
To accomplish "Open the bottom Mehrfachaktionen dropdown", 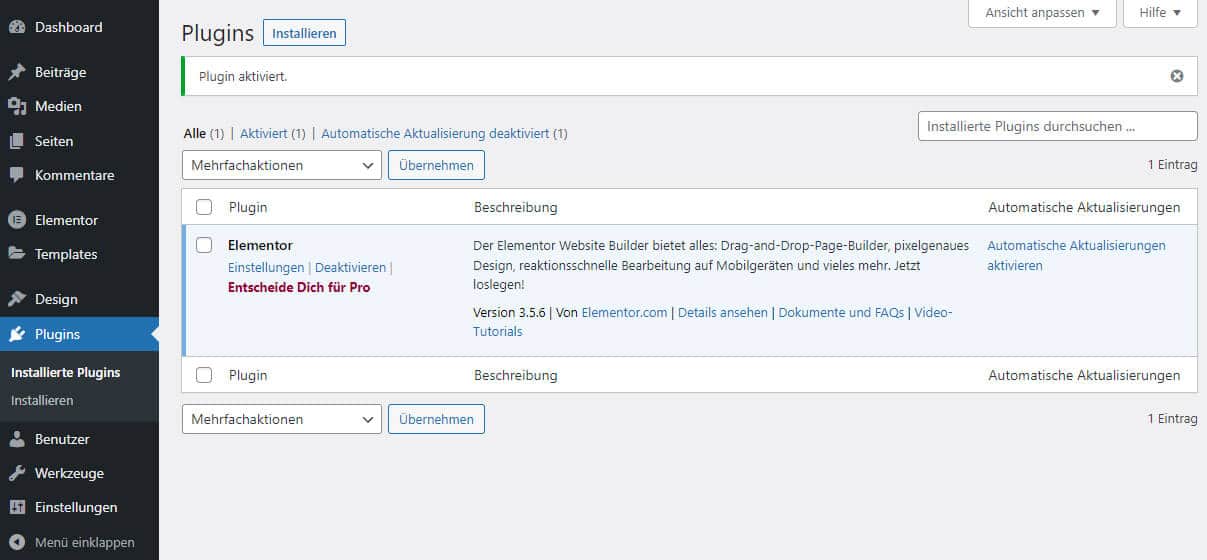I will pyautogui.click(x=282, y=419).
